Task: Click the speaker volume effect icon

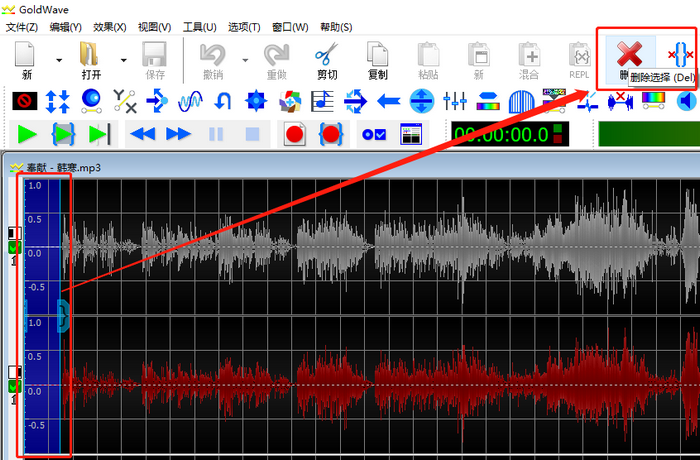Action: coord(686,100)
